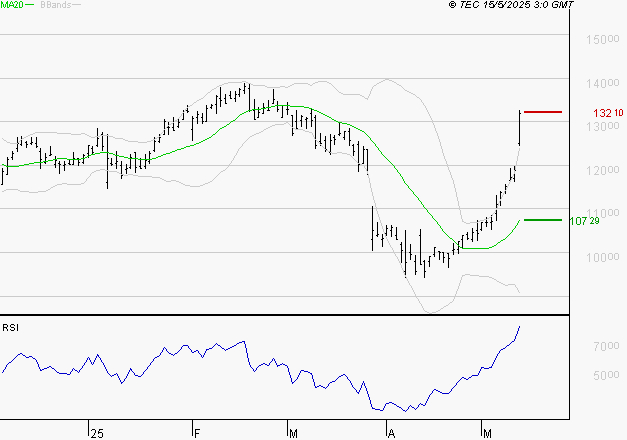This screenshot has height=440, width=627.
Task: Click the green MA20 value marker line
Action: (x=543, y=220)
